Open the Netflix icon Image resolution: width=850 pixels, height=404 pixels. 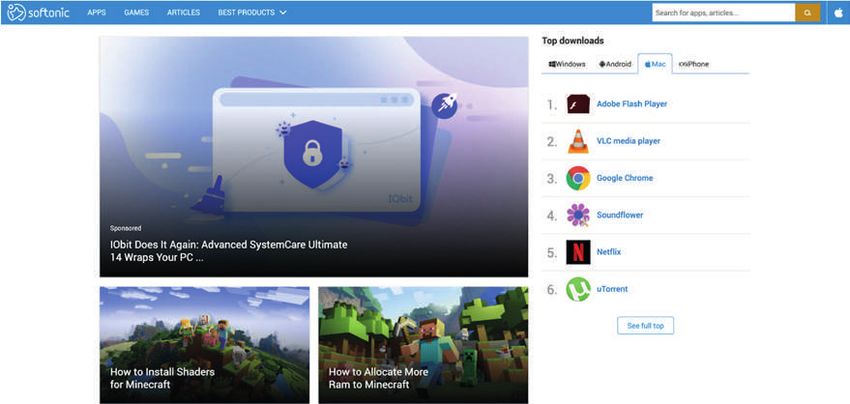[x=578, y=252]
